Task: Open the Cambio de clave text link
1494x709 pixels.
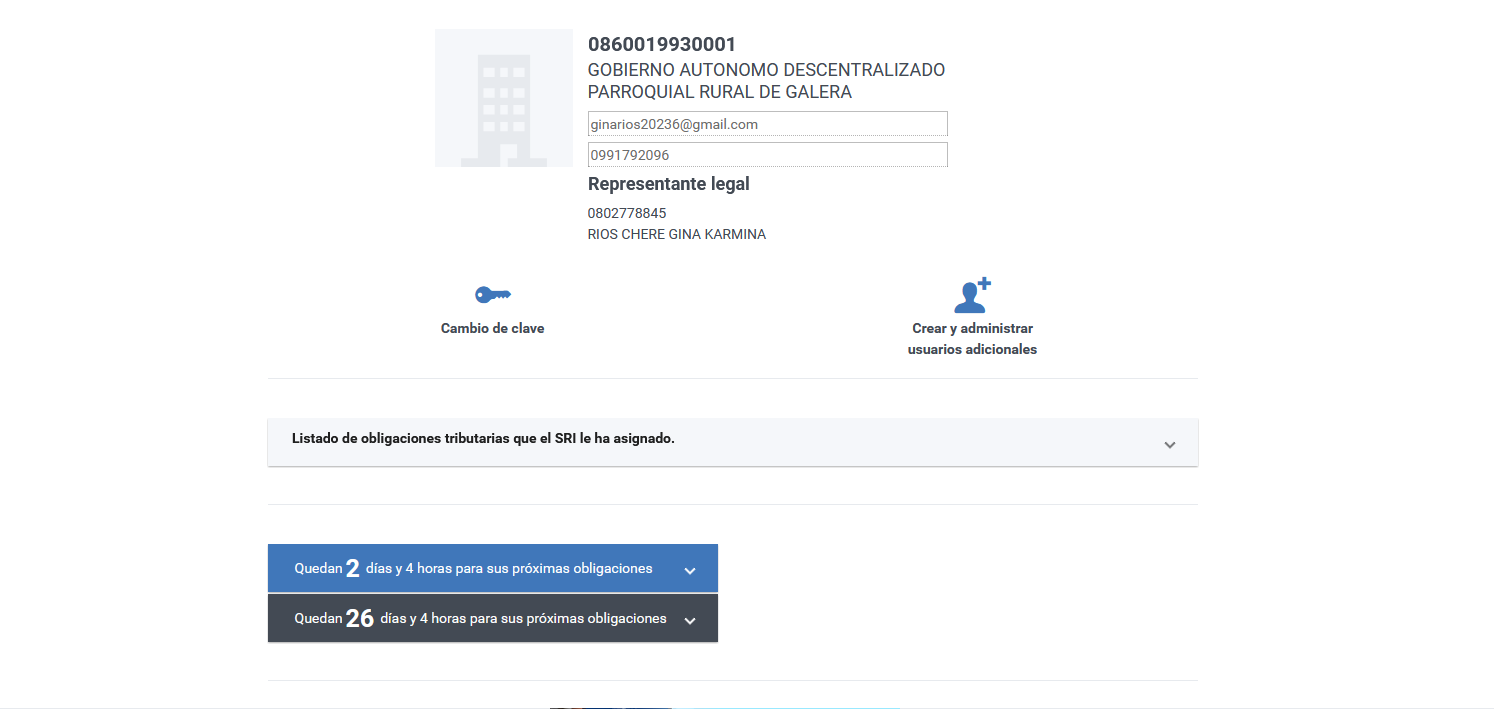Action: 492,328
